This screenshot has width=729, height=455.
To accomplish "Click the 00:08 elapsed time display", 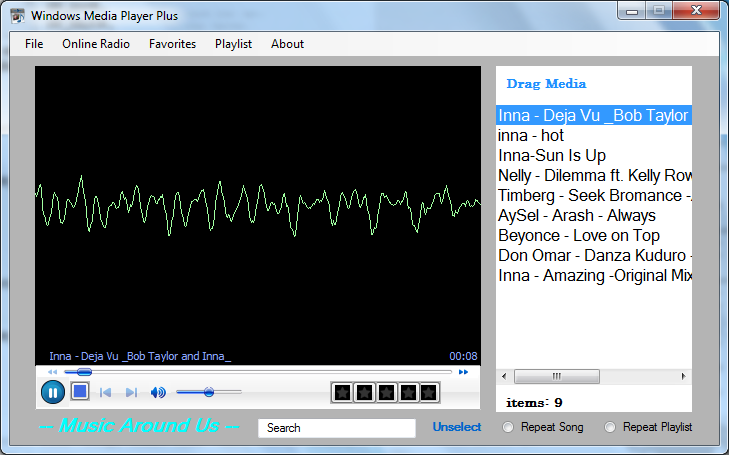I will click(463, 356).
